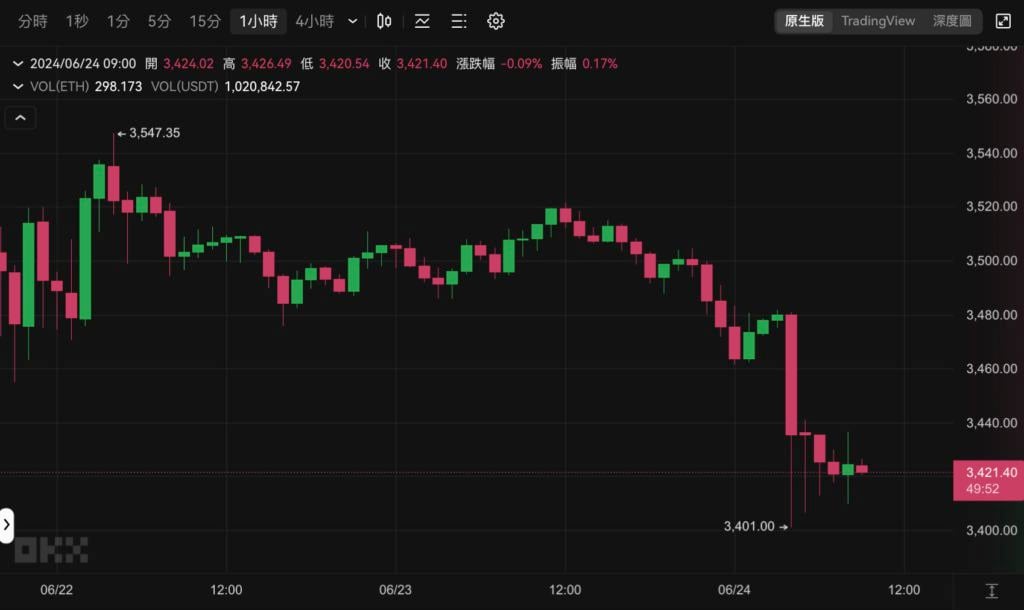Click the list-style drawing tools icon
The image size is (1024, 610).
(459, 21)
